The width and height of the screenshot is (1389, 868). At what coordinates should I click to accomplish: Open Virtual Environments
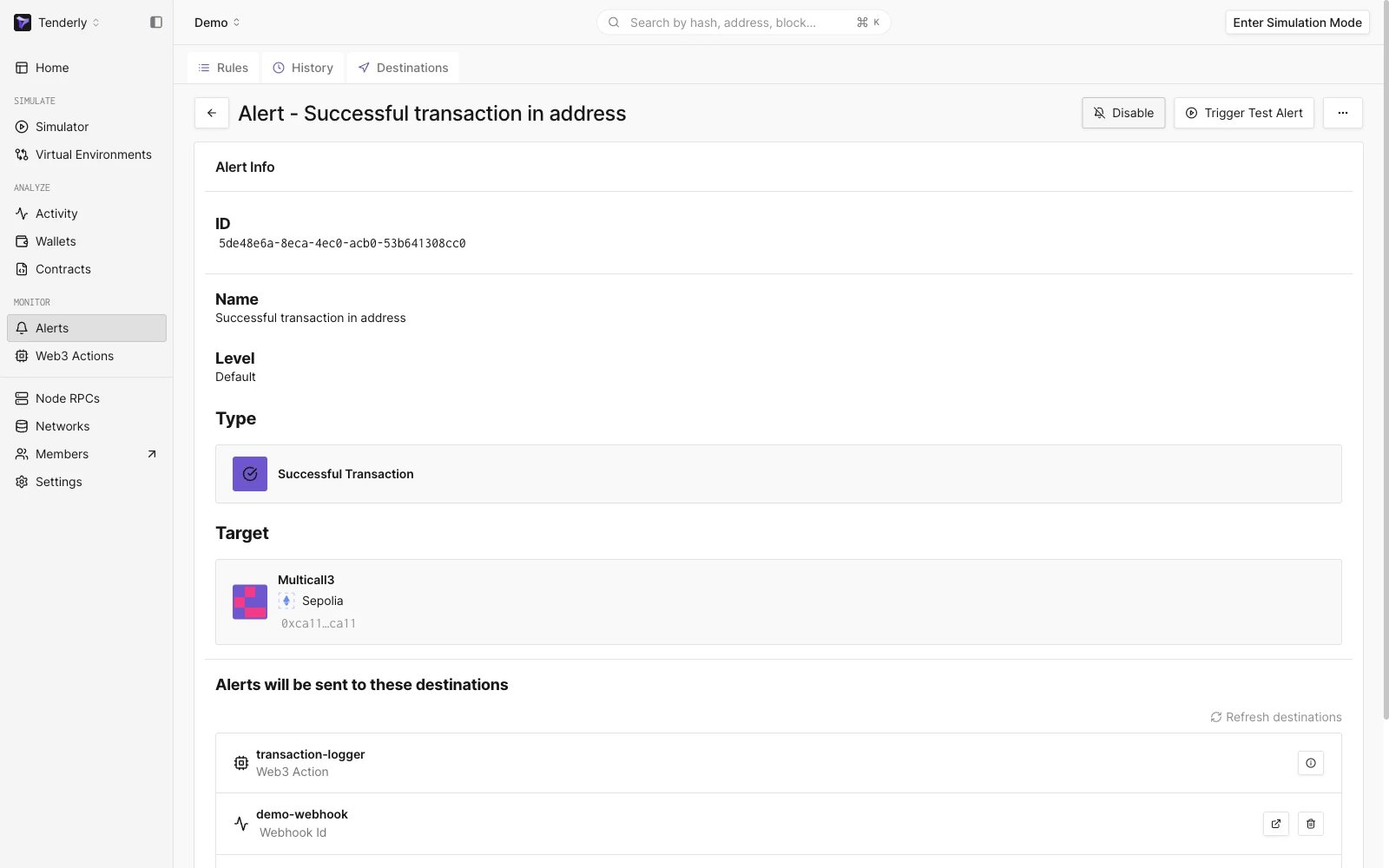[87, 155]
